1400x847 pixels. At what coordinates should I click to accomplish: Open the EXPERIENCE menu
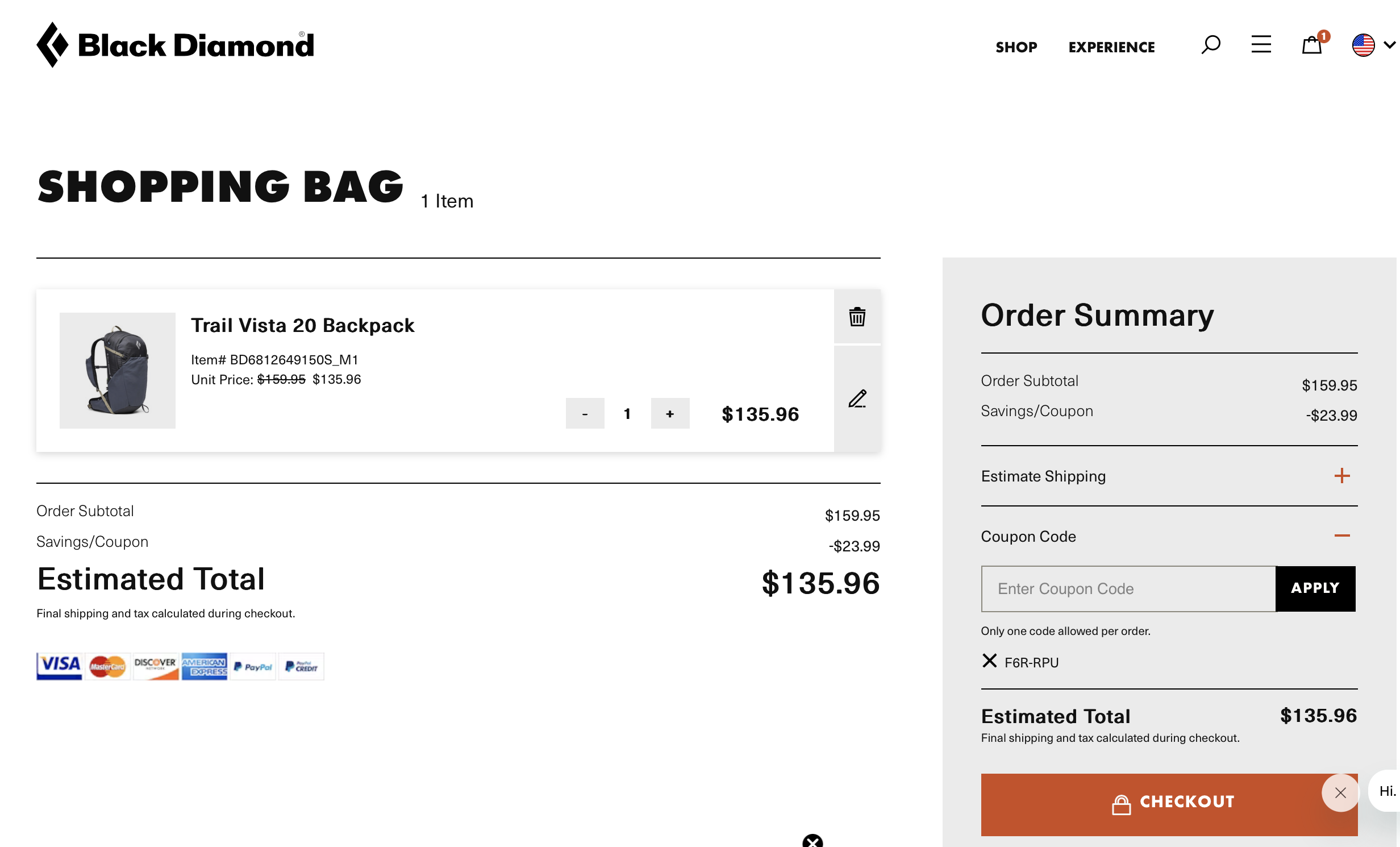(x=1111, y=47)
